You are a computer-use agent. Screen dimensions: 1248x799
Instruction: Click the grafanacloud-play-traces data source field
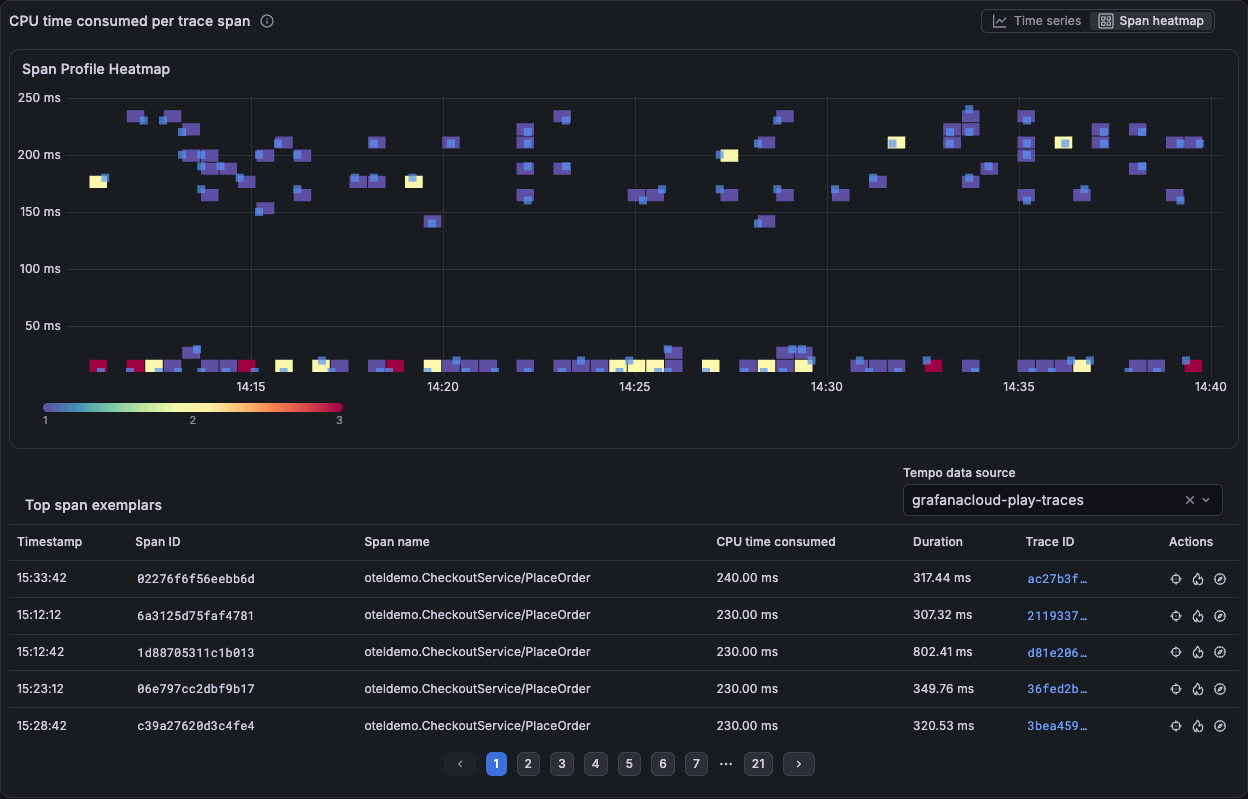[1062, 500]
